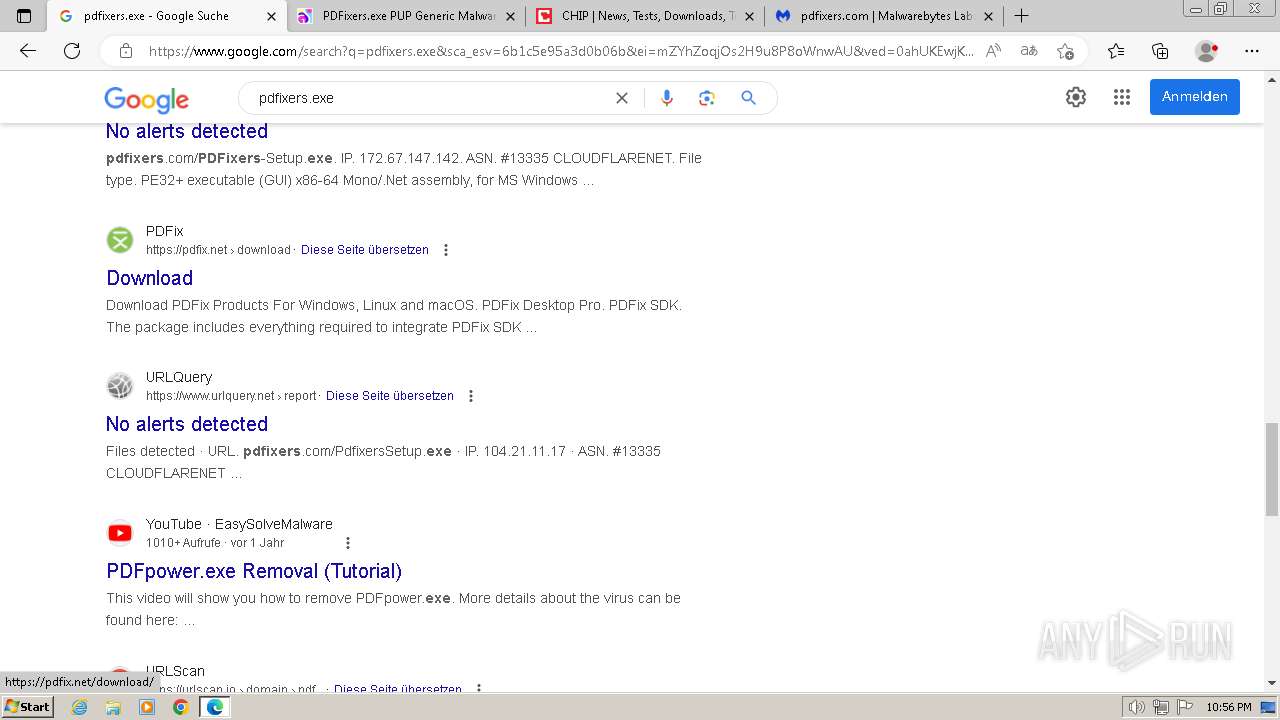Search by image with Google Lens
The height and width of the screenshot is (720, 1280).
[707, 98]
